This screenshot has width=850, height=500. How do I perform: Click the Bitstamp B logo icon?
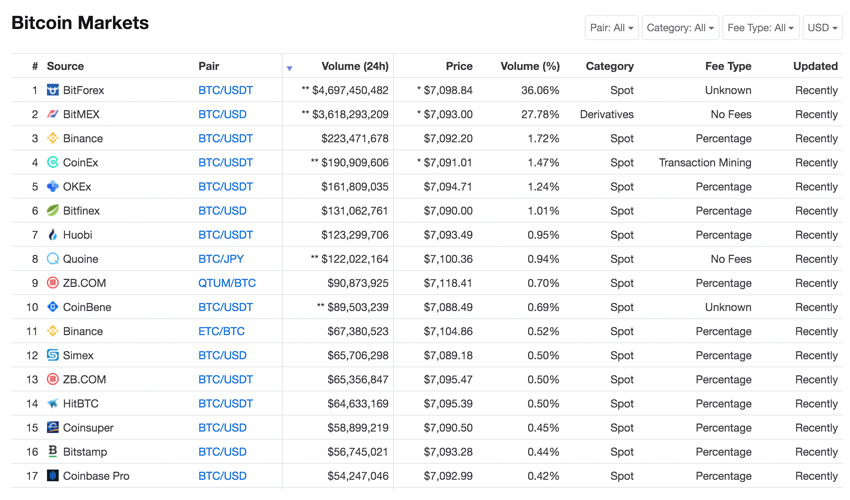pos(53,451)
